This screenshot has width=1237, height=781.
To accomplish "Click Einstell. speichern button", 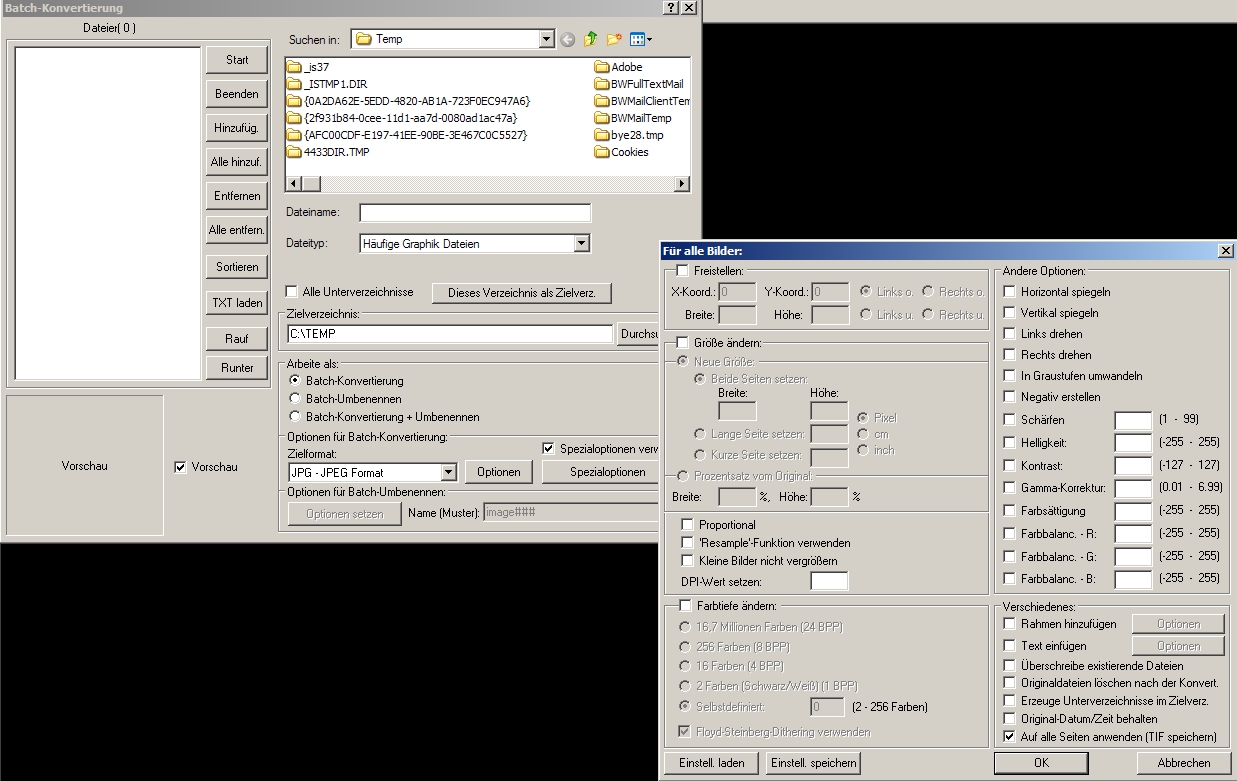I will pos(812,763).
